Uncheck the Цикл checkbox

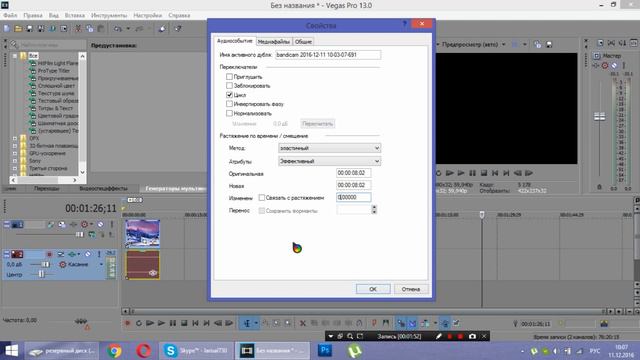point(229,95)
